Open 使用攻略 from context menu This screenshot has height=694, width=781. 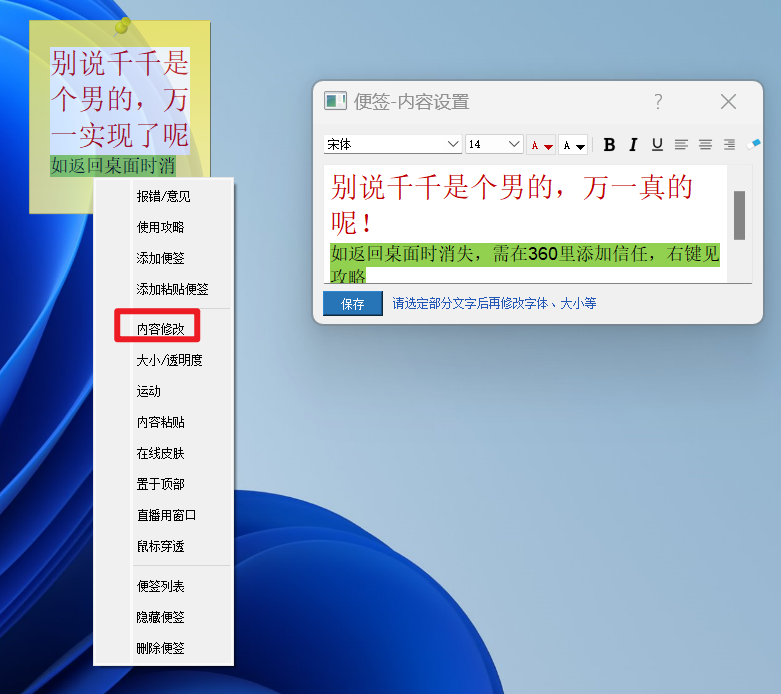pyautogui.click(x=160, y=227)
